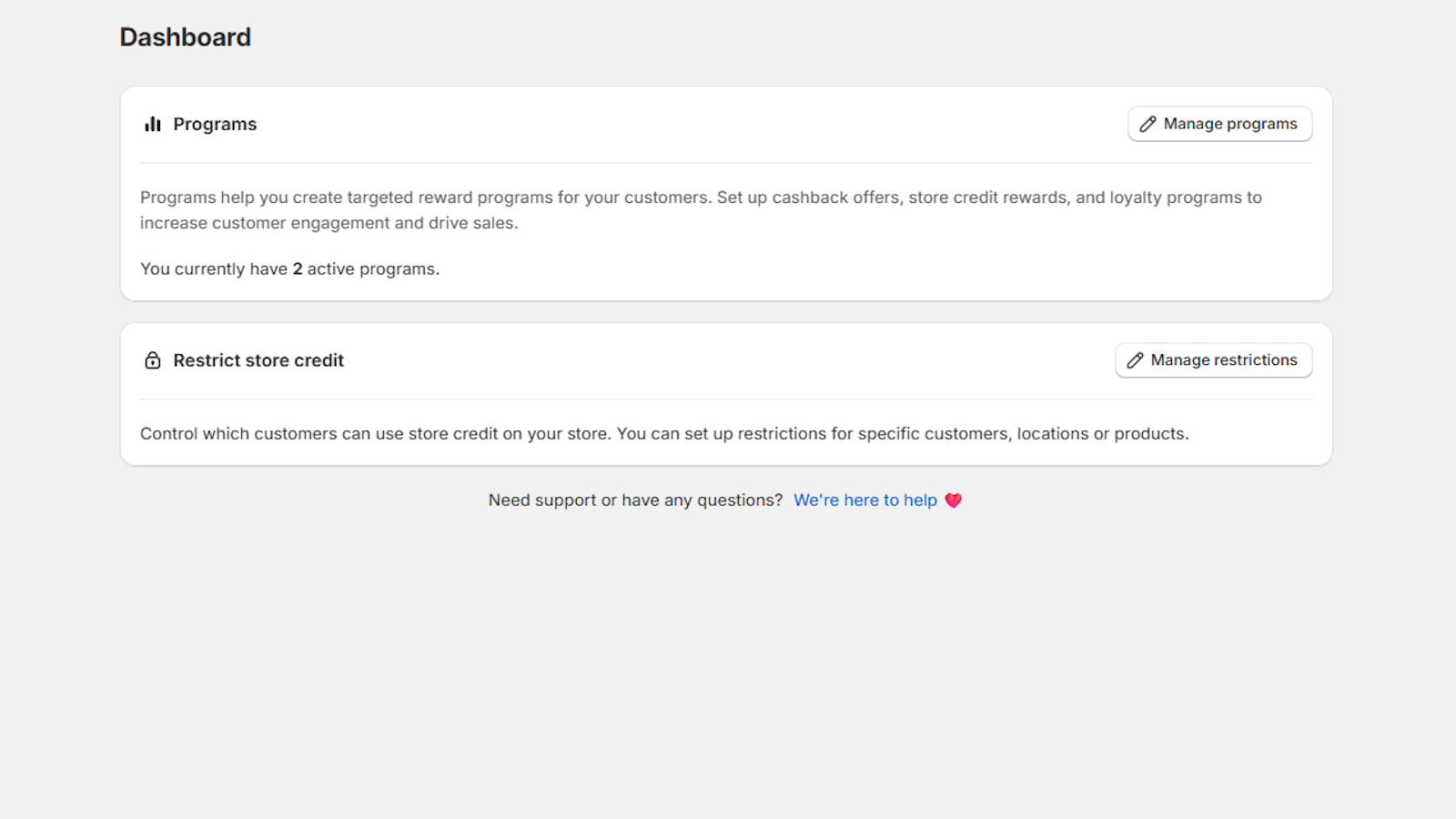Select the Restrict store credit title
Screen dimensions: 1456x819
pyautogui.click(x=258, y=360)
